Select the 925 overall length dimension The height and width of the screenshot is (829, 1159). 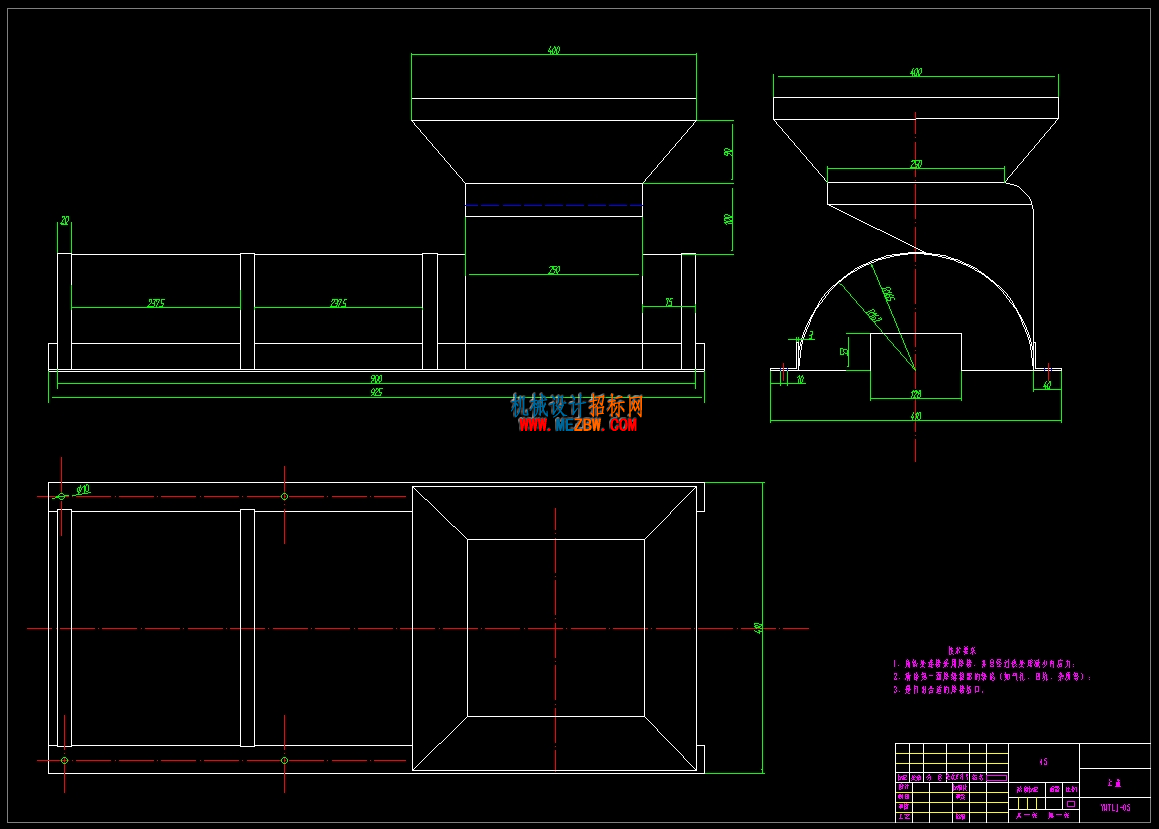376,392
